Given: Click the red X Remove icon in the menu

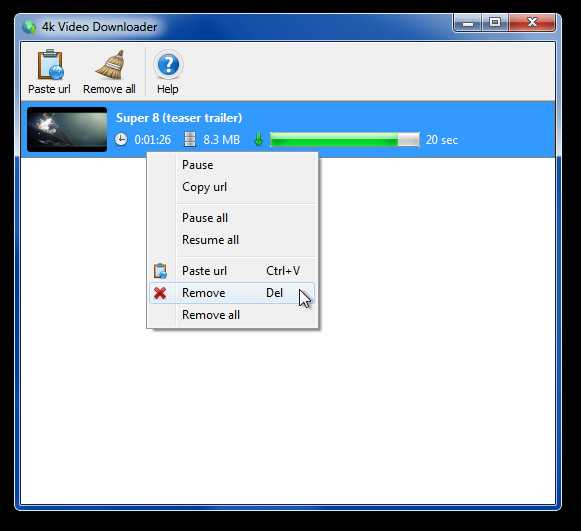Looking at the screenshot, I should pos(160,293).
